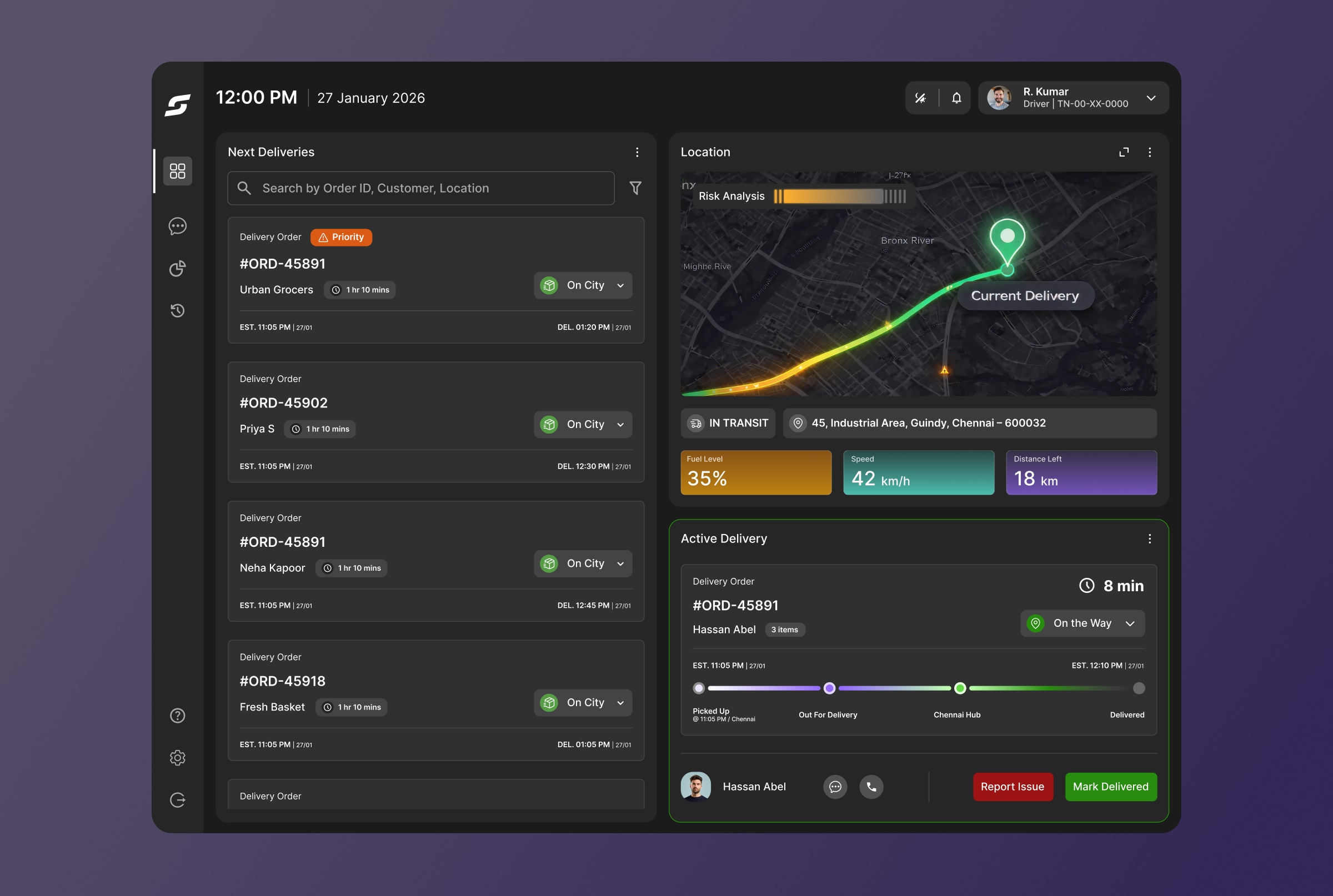Log out using the sidebar exit icon
This screenshot has width=1333, height=896.
pyautogui.click(x=178, y=800)
